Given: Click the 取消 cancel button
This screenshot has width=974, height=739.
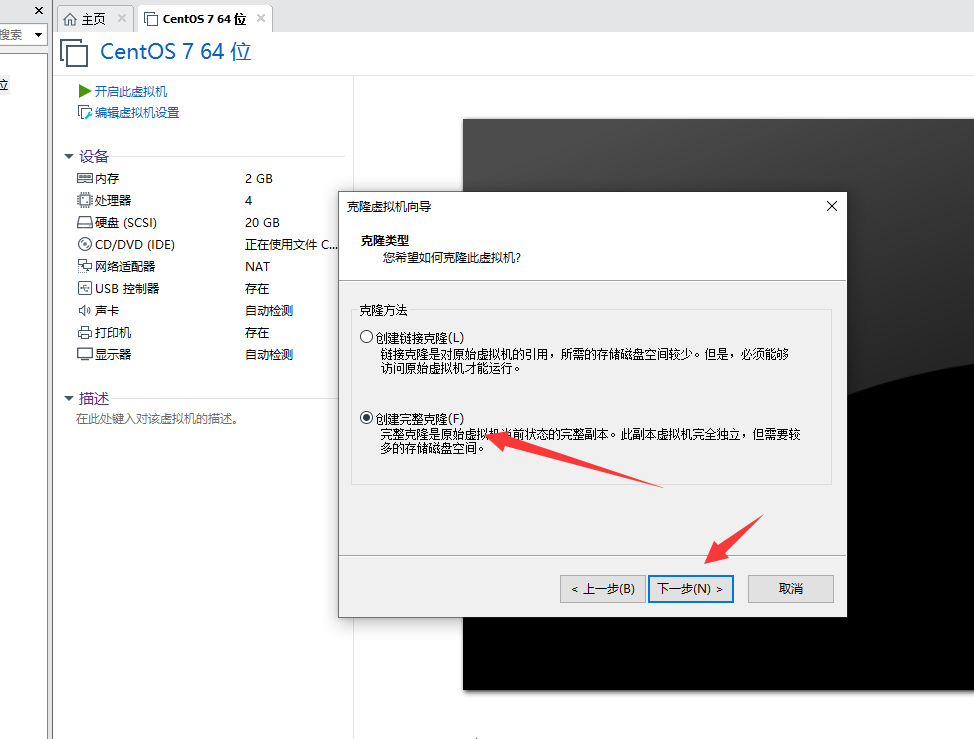Looking at the screenshot, I should [791, 589].
